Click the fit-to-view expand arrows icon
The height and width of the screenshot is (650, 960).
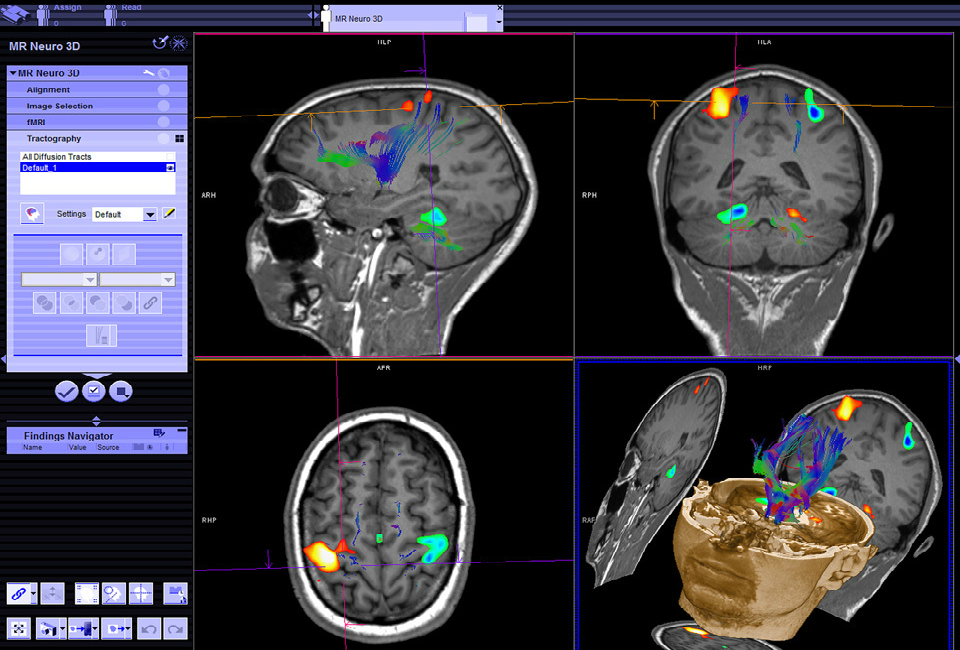pyautogui.click(x=17, y=629)
